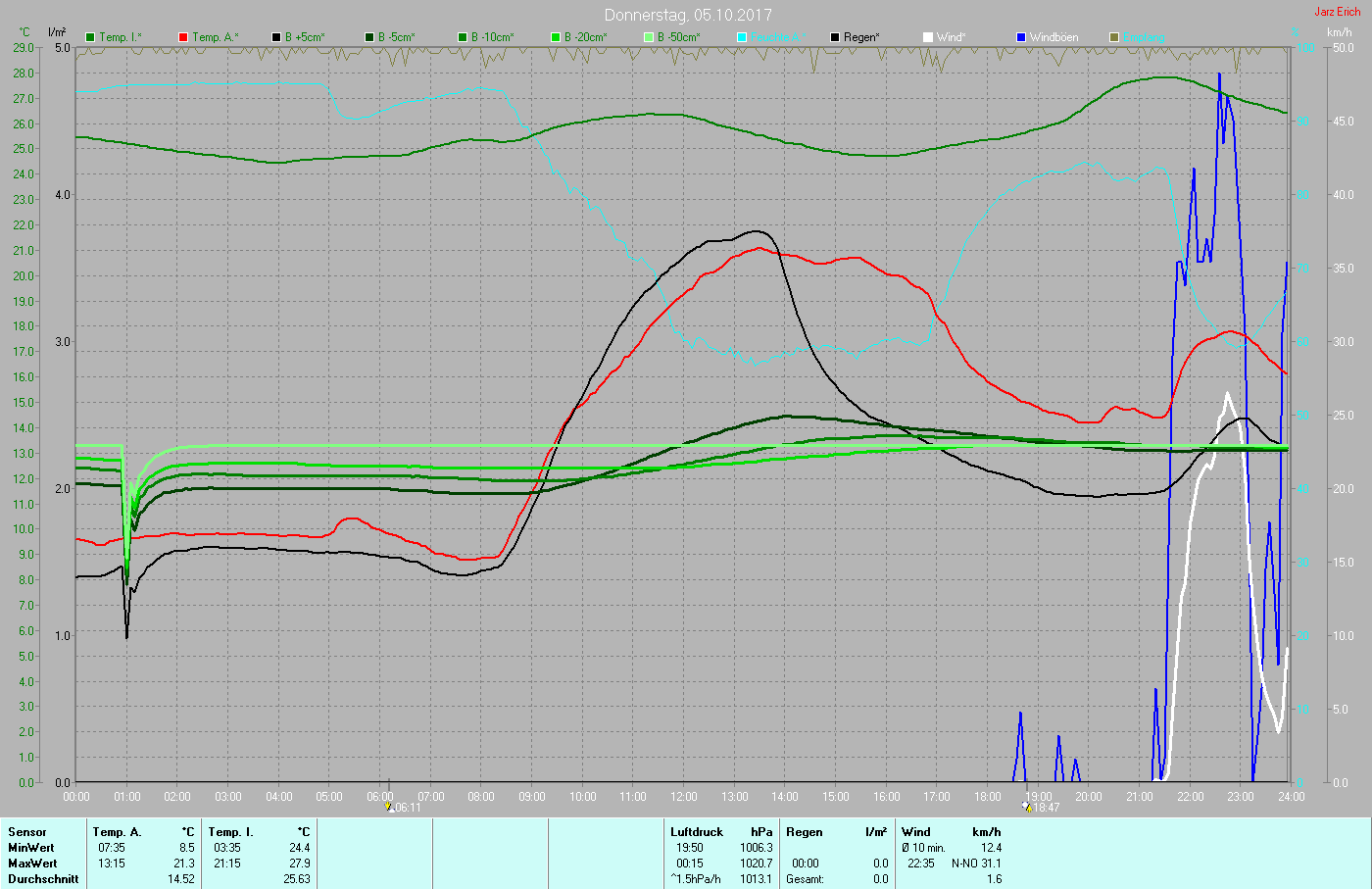Select the B -5cm legend color box
1372x889 pixels.
pos(369,37)
